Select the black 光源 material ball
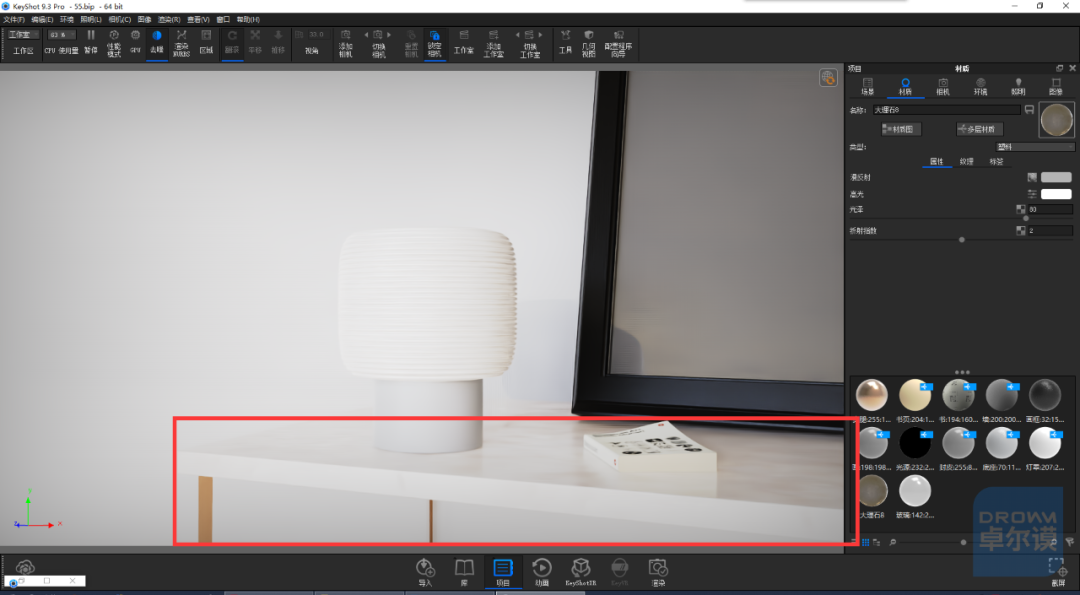Image resolution: width=1080 pixels, height=595 pixels. point(915,443)
